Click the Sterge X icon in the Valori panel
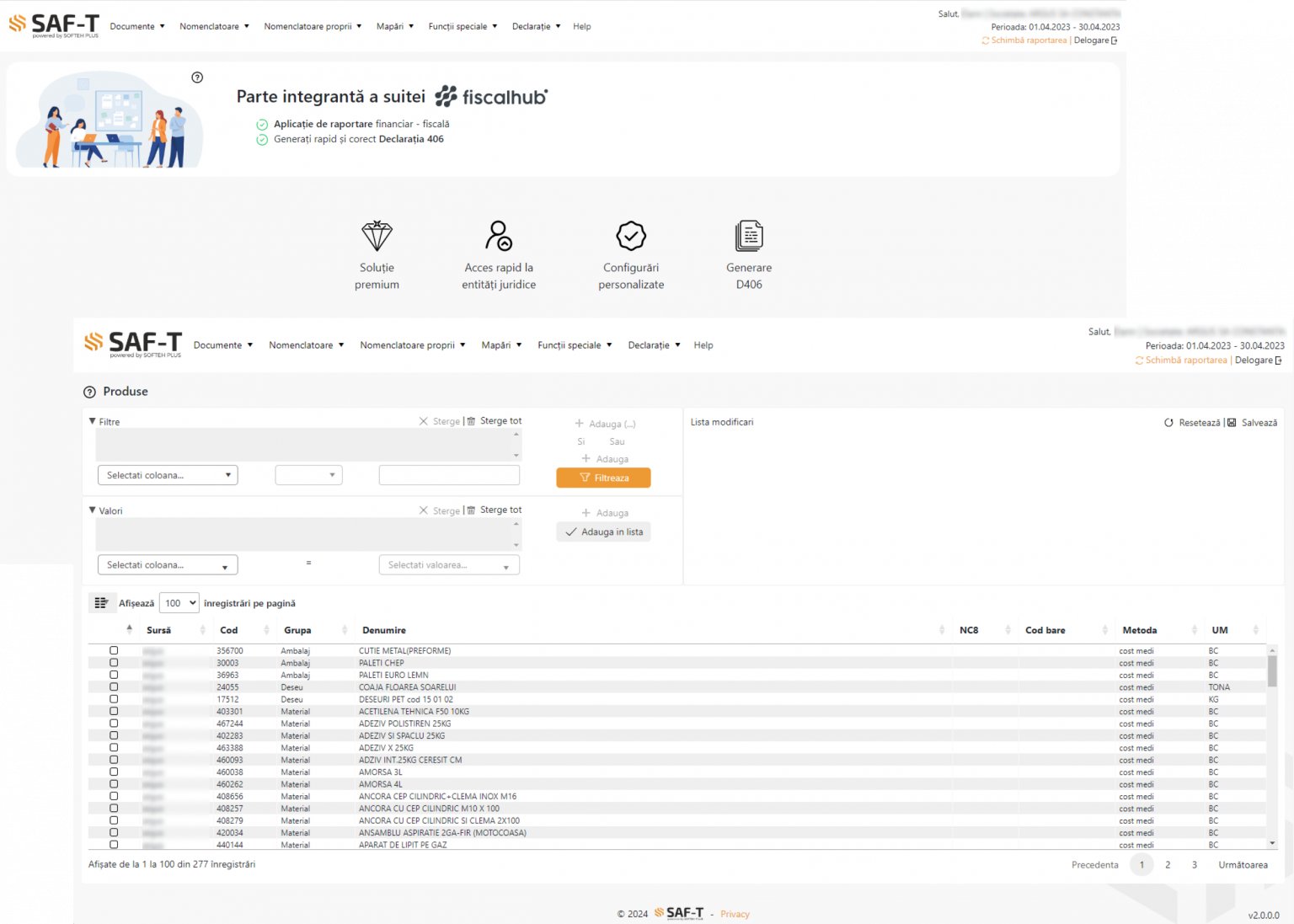Image resolution: width=1294 pixels, height=924 pixels. pyautogui.click(x=424, y=510)
